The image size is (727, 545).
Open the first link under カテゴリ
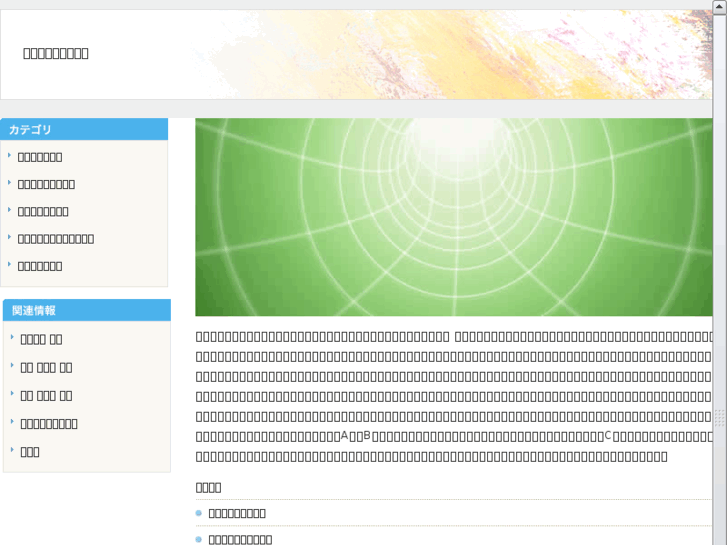[40, 157]
